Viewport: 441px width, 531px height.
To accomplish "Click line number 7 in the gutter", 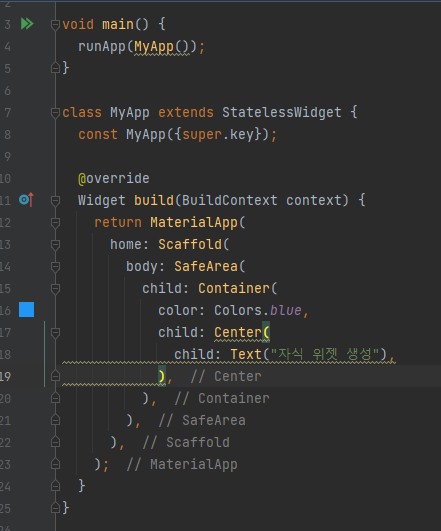I will 7,112.
